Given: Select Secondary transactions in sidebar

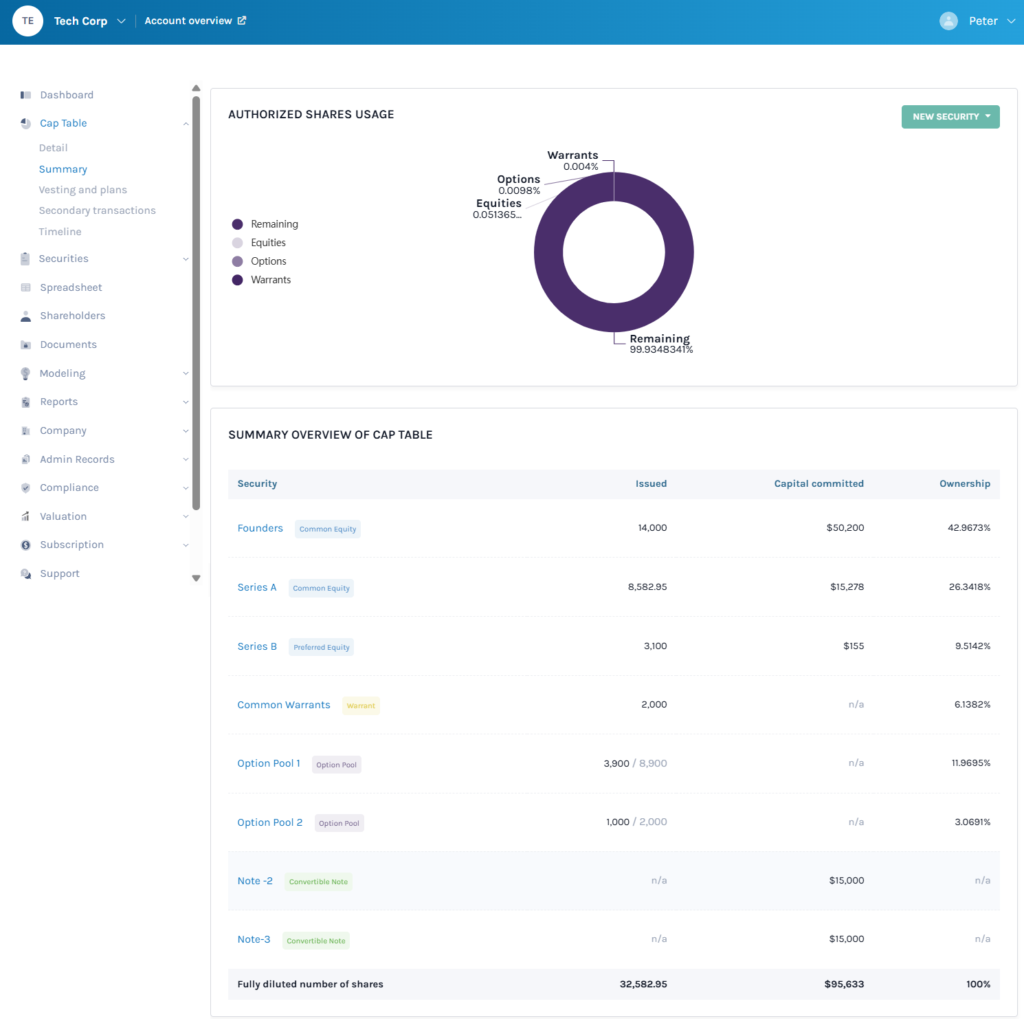Looking at the screenshot, I should [97, 211].
